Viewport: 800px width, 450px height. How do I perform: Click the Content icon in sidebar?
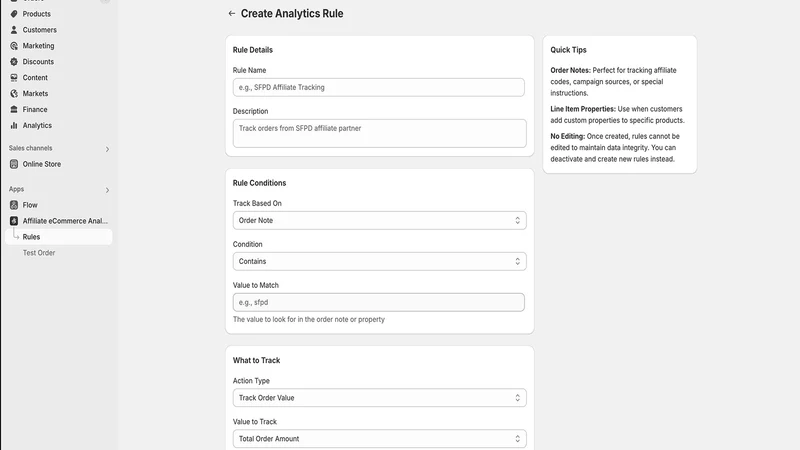[x=14, y=78]
